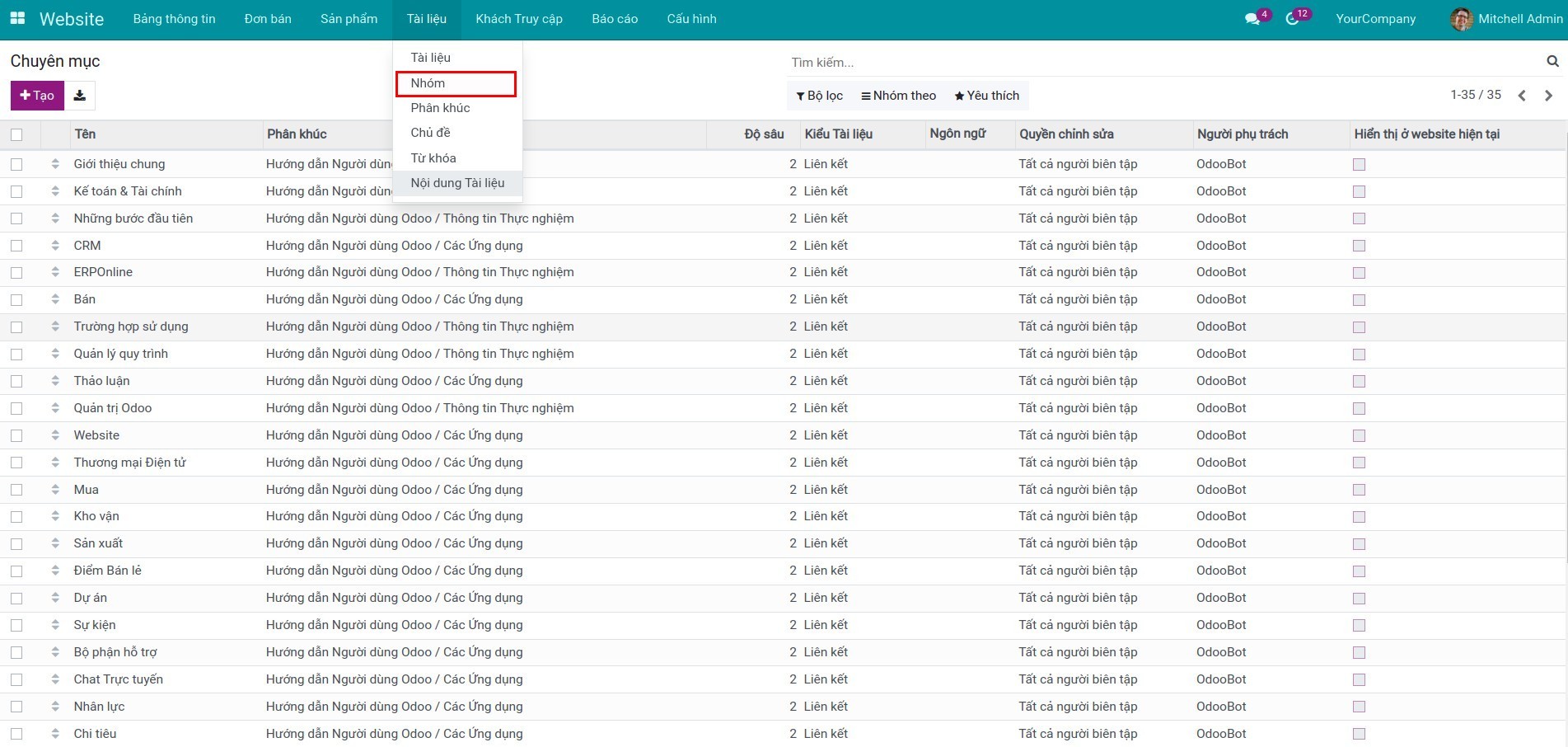Open the activities clock icon with badge 12

(1292, 19)
